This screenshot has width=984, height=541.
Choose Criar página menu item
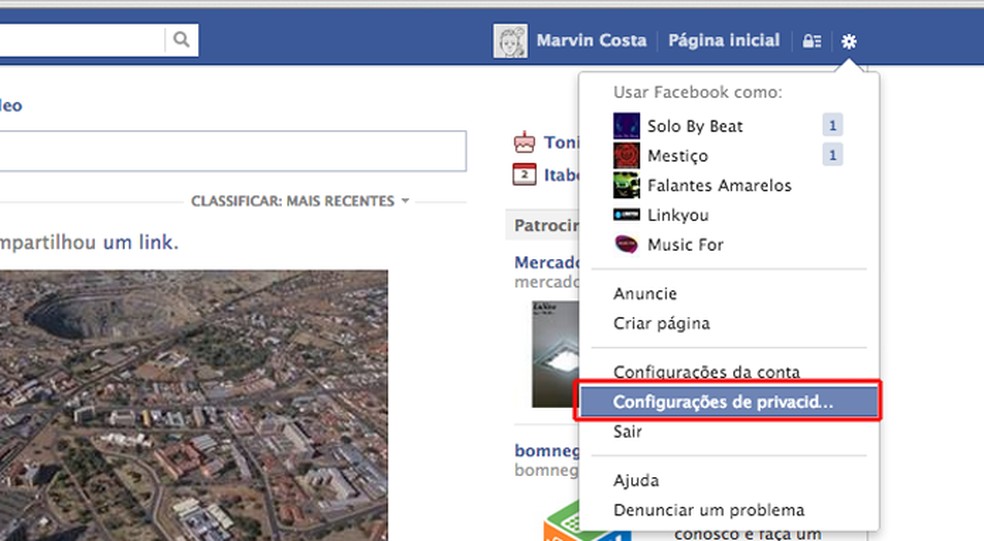[661, 323]
